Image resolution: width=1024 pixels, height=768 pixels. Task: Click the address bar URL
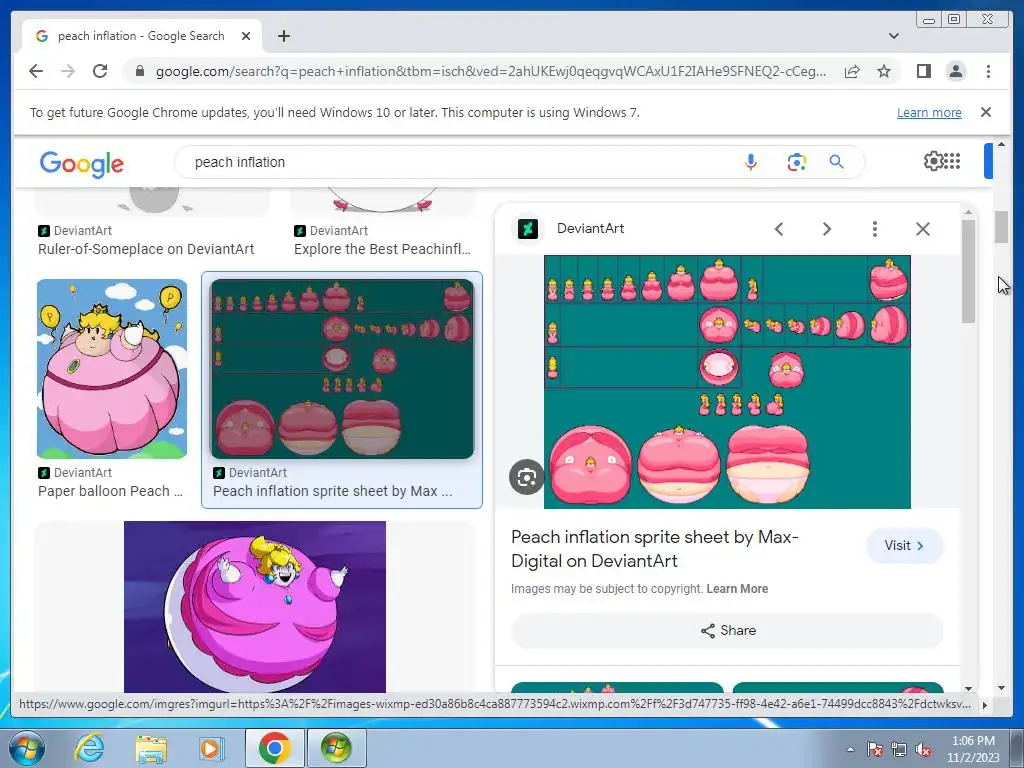pos(490,71)
